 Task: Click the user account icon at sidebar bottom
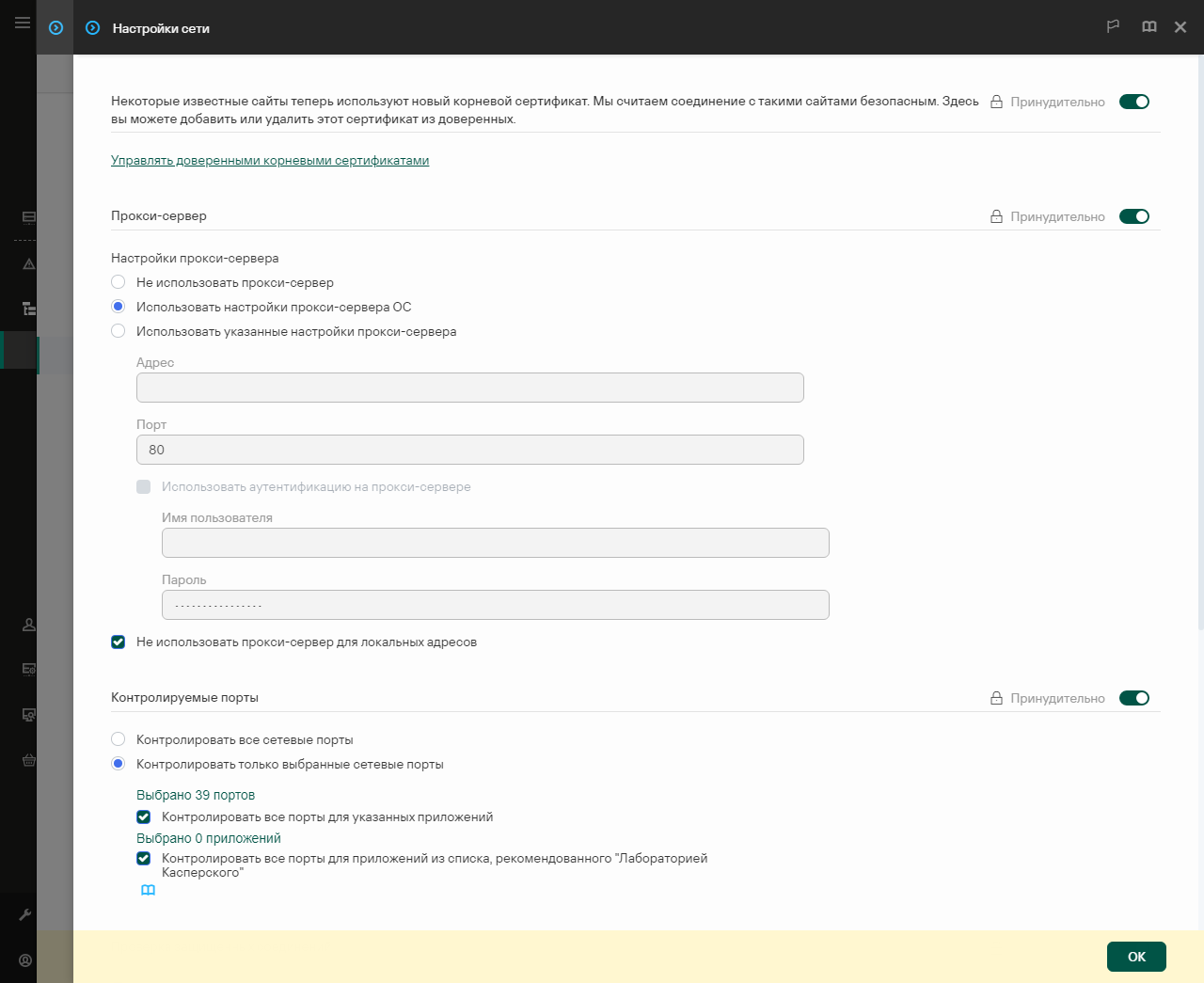(x=25, y=960)
